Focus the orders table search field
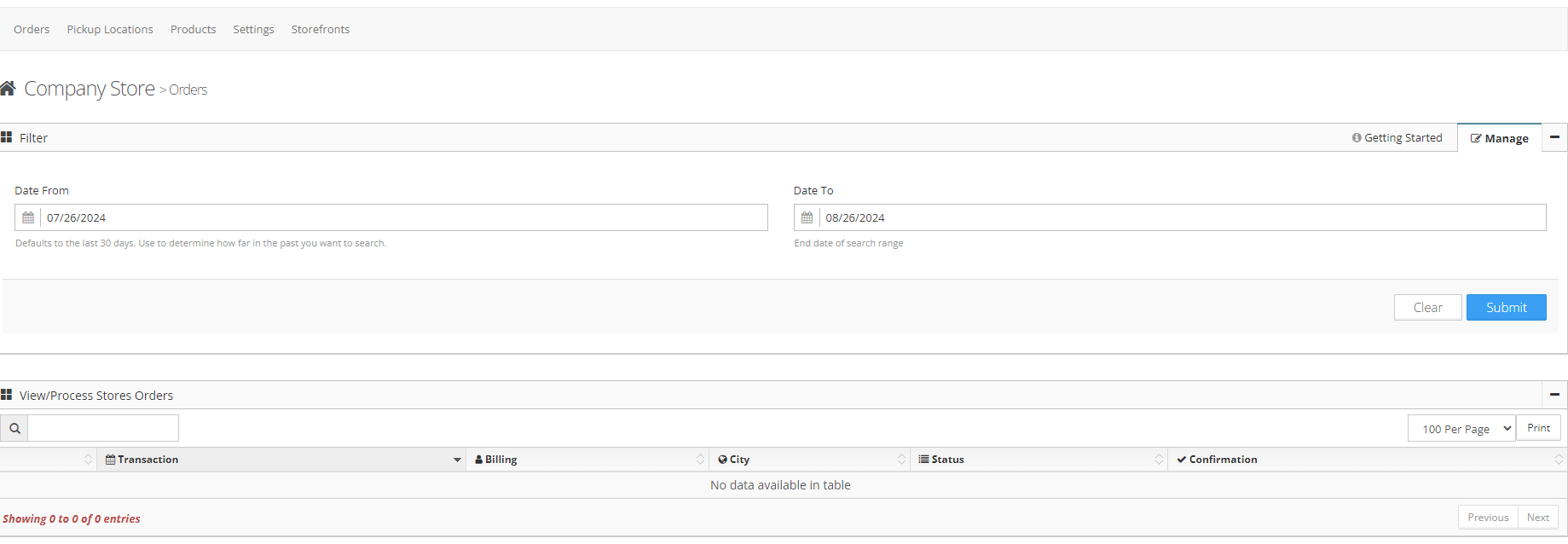 (103, 428)
